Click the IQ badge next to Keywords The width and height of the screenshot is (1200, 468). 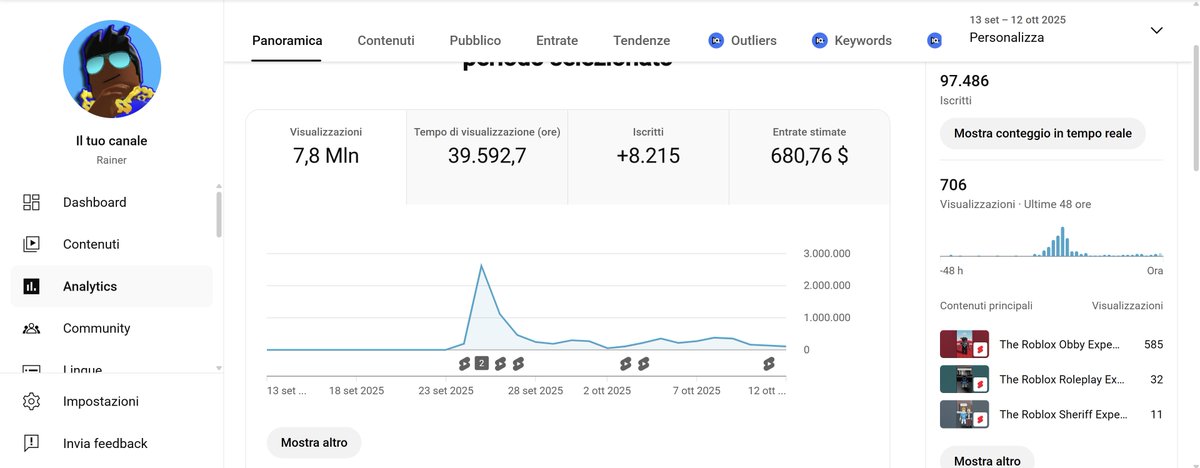819,41
